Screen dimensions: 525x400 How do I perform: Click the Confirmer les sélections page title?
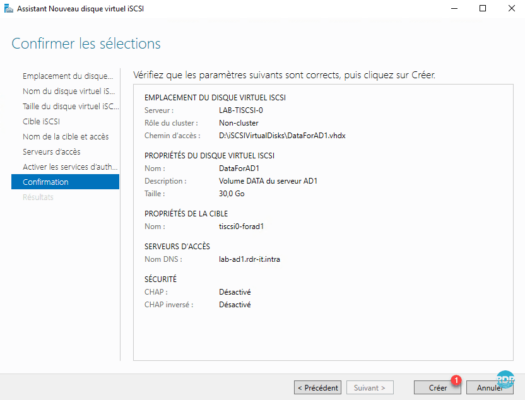point(86,44)
